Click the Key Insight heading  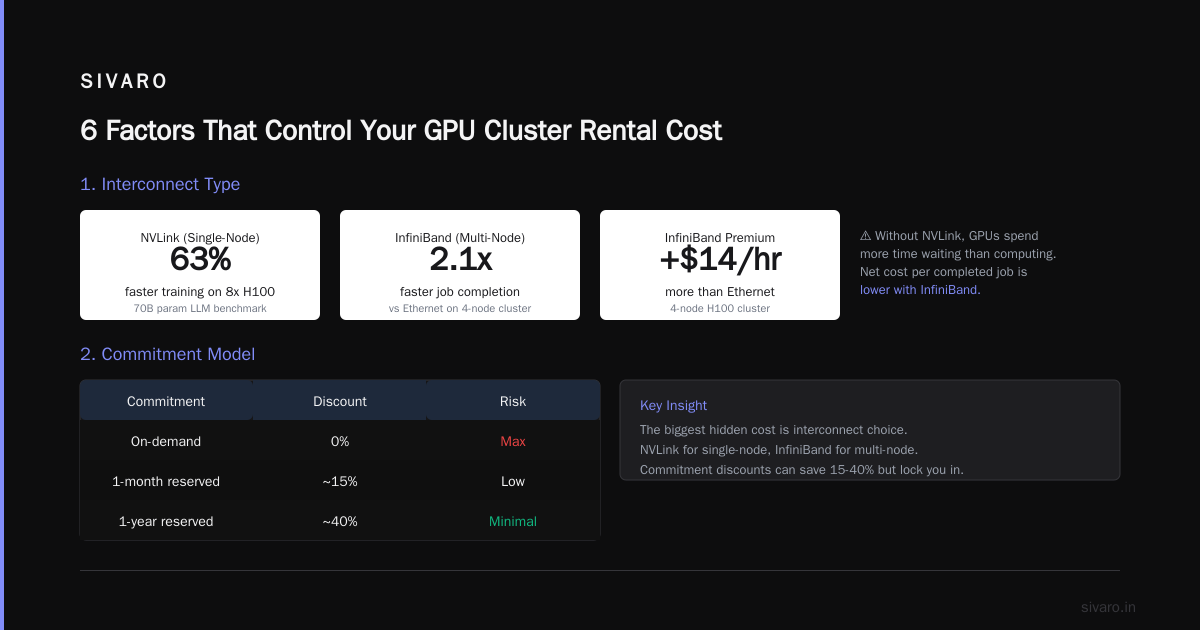coord(673,405)
